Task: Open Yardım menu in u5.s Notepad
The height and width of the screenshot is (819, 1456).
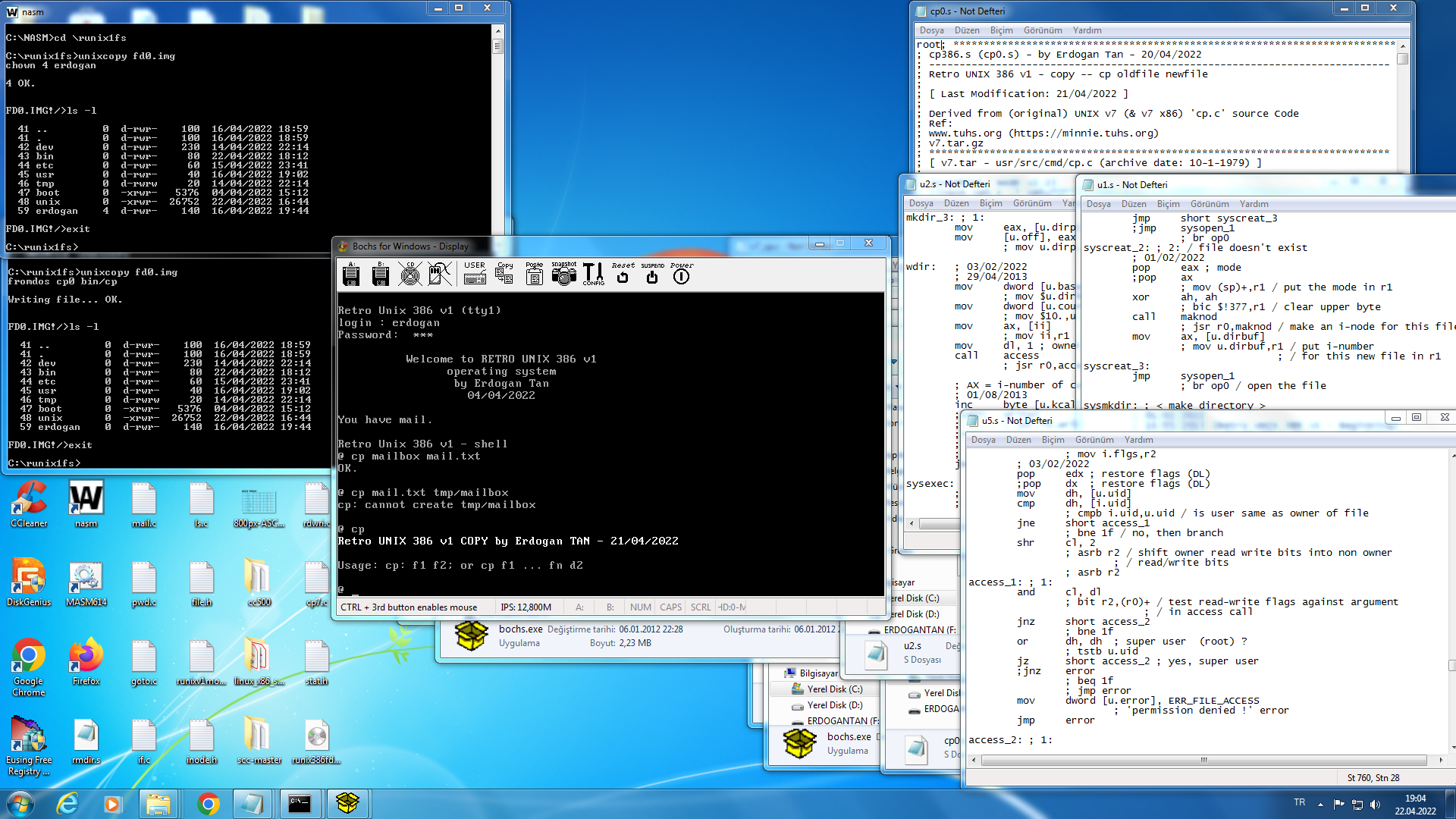Action: click(x=1138, y=440)
